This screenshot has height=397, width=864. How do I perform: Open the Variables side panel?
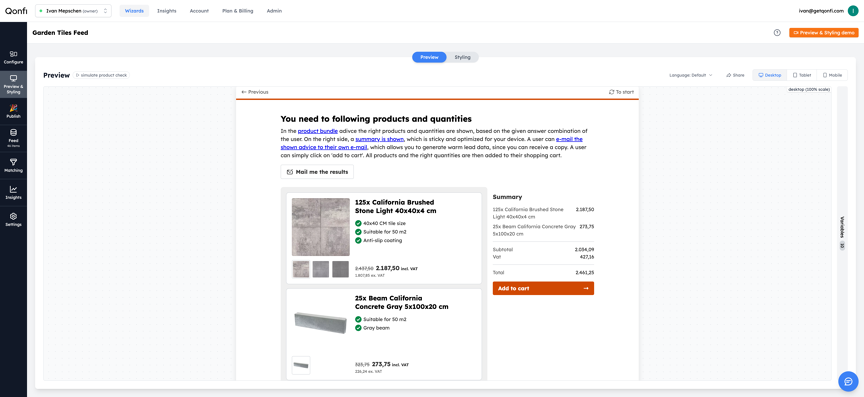coord(842,233)
